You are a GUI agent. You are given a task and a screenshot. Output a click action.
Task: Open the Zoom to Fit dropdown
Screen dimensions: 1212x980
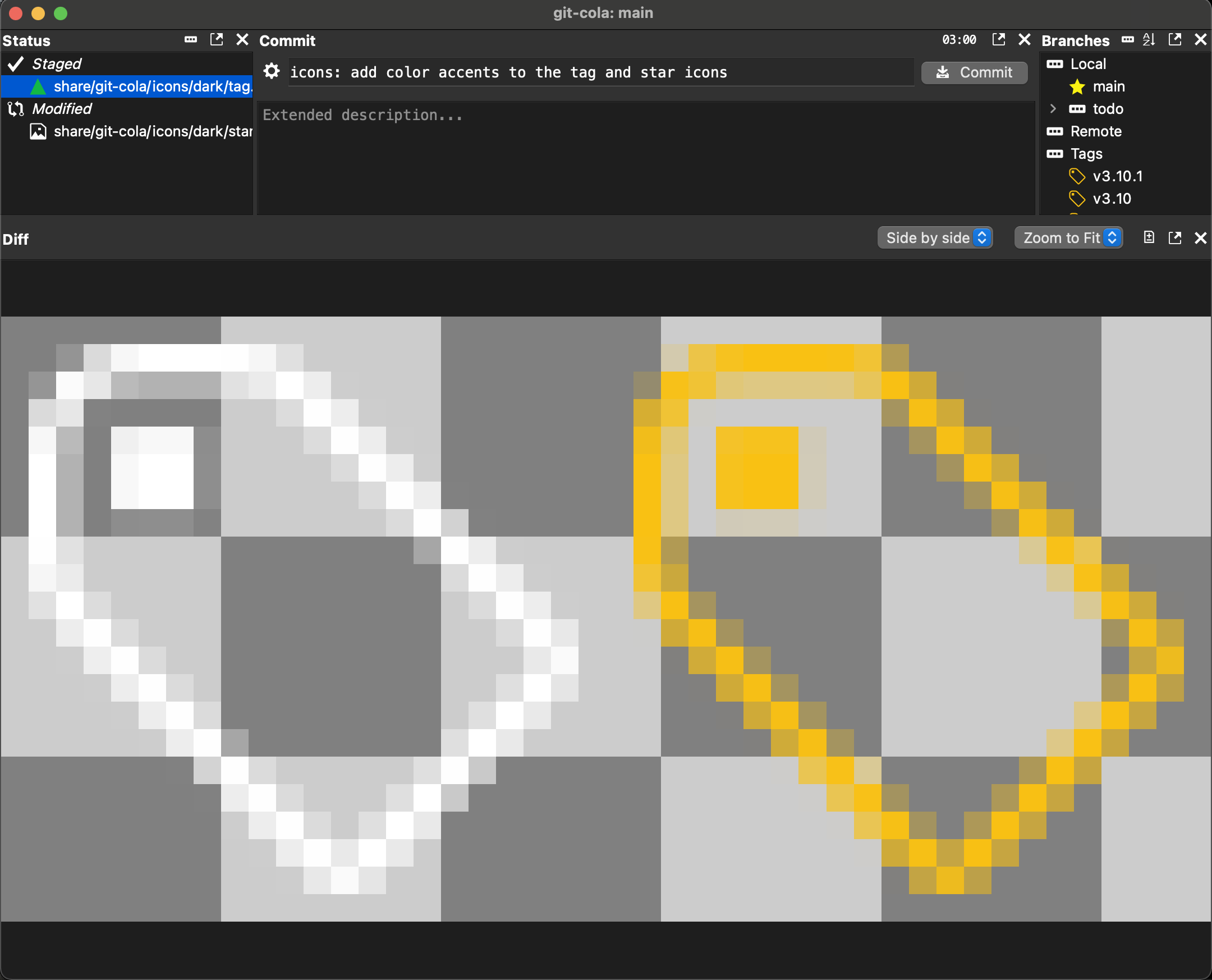[1068, 237]
